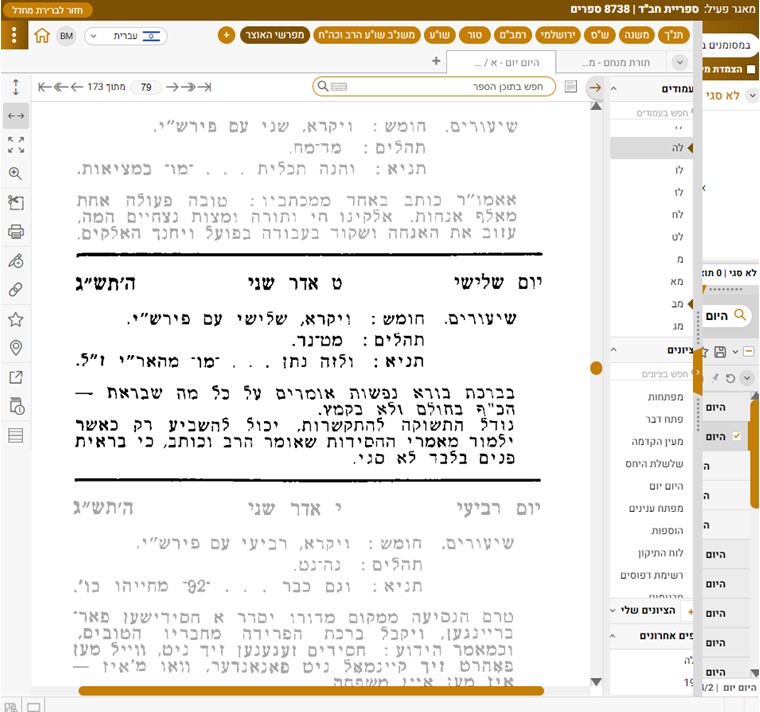The width and height of the screenshot is (760, 712).
Task: Click the home icon in the header
Action: (x=41, y=36)
